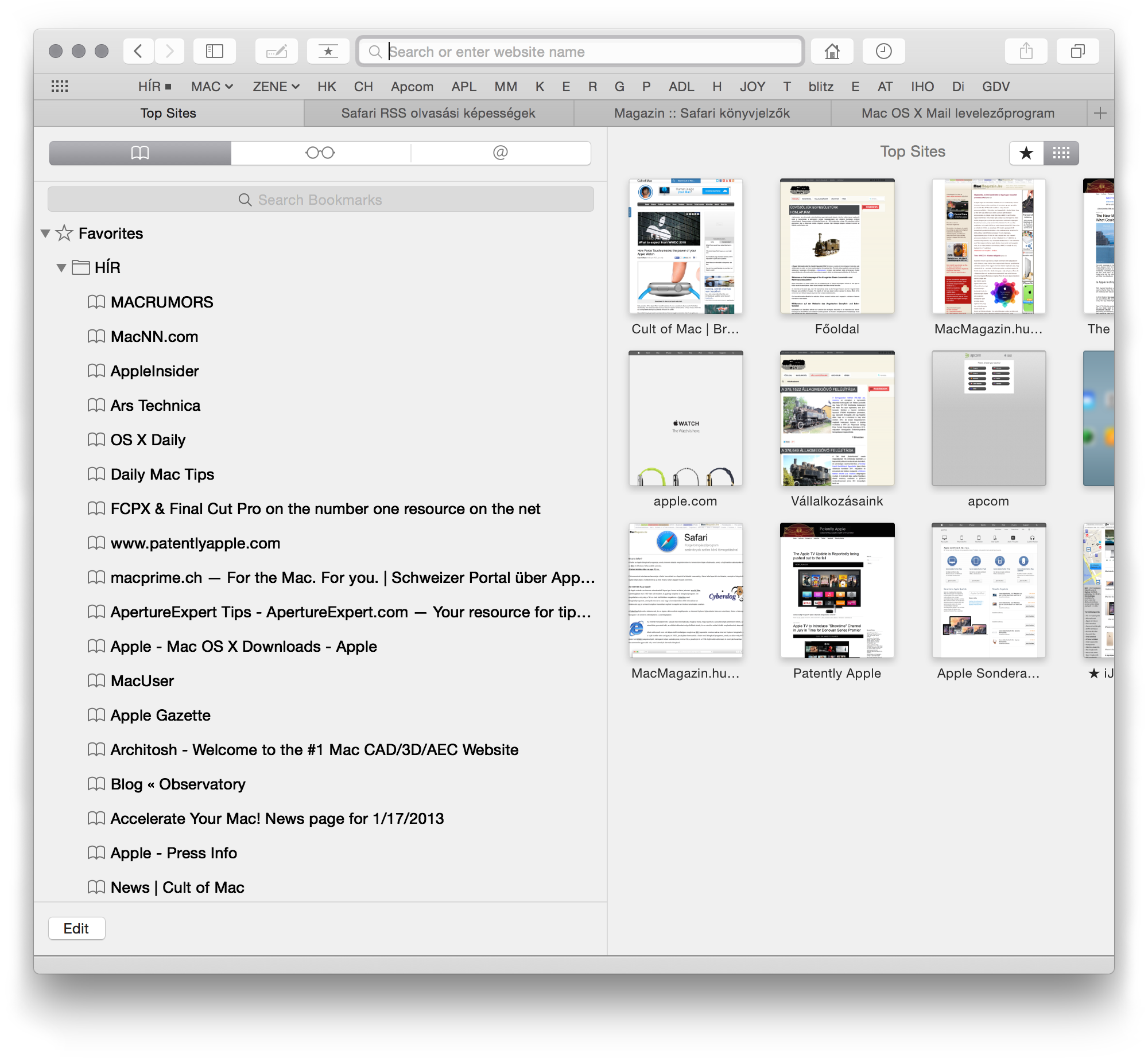This screenshot has width=1148, height=1058.
Task: Add a new tab with plus button
Action: pos(1100,113)
